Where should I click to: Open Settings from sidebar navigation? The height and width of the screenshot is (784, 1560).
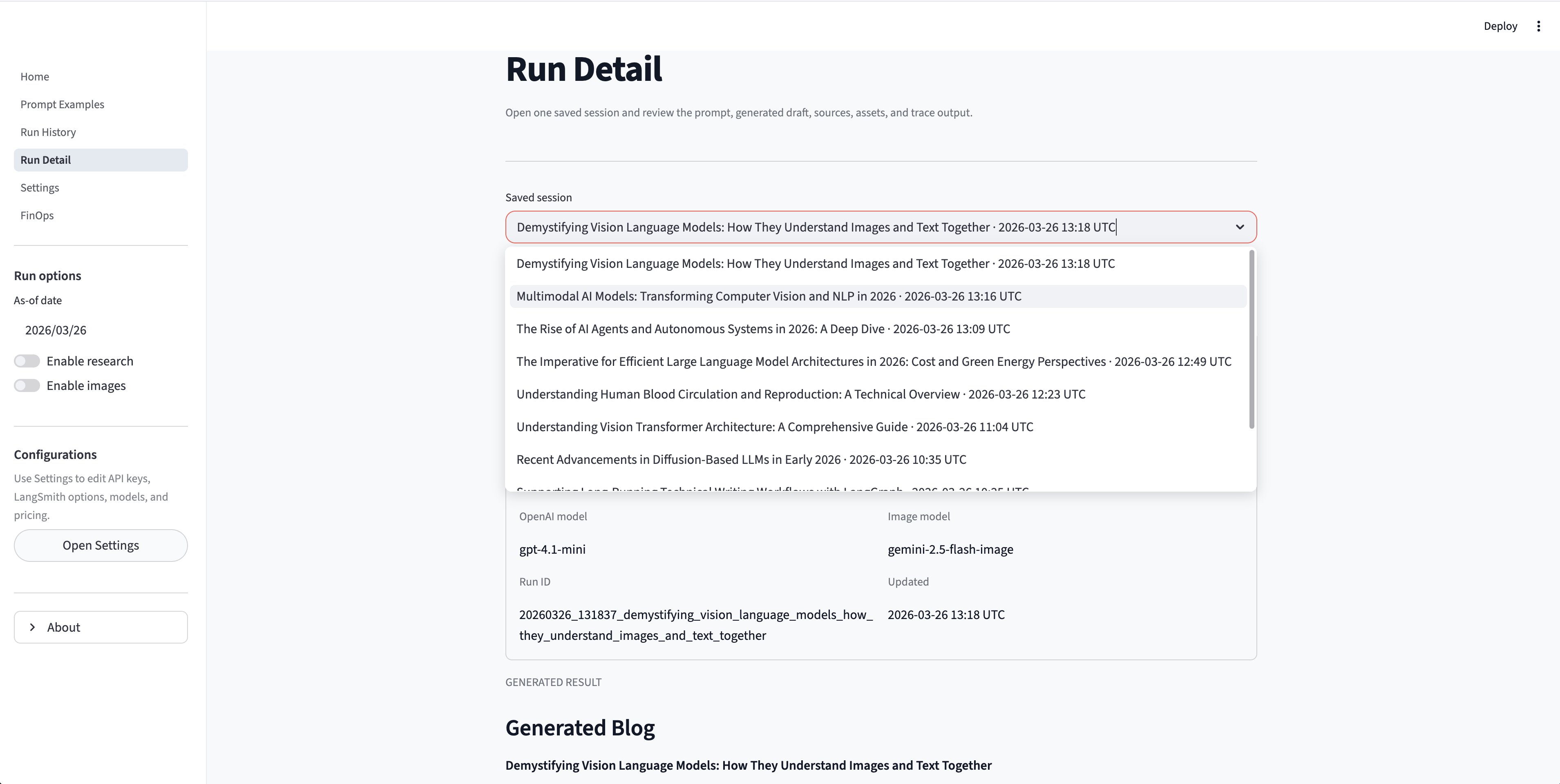[39, 188]
